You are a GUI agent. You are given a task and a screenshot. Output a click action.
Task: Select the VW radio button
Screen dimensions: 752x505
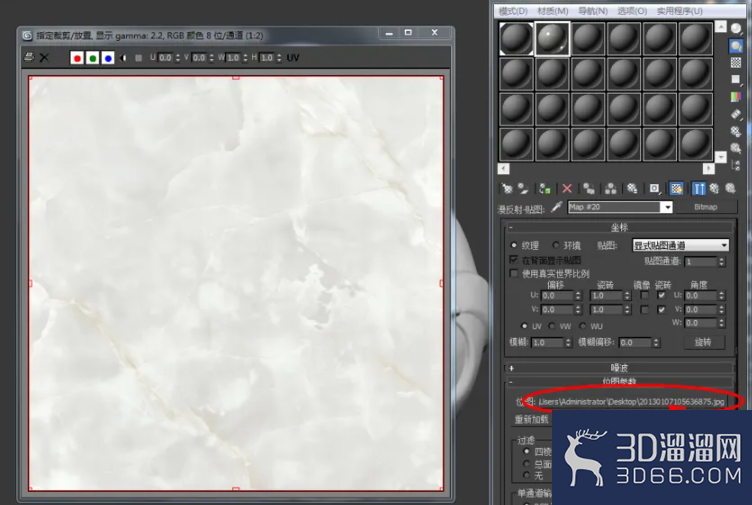click(x=552, y=326)
